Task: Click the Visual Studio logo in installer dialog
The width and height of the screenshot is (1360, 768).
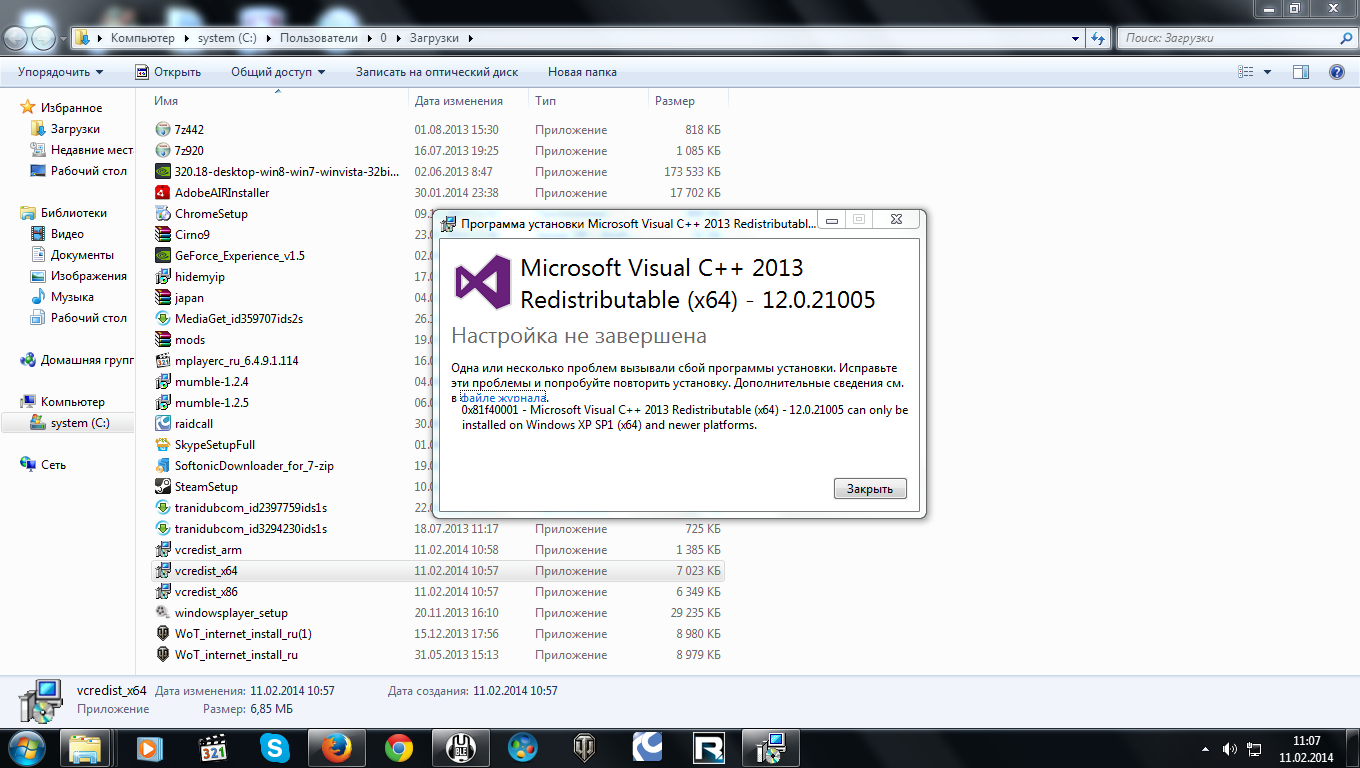Action: (x=483, y=281)
